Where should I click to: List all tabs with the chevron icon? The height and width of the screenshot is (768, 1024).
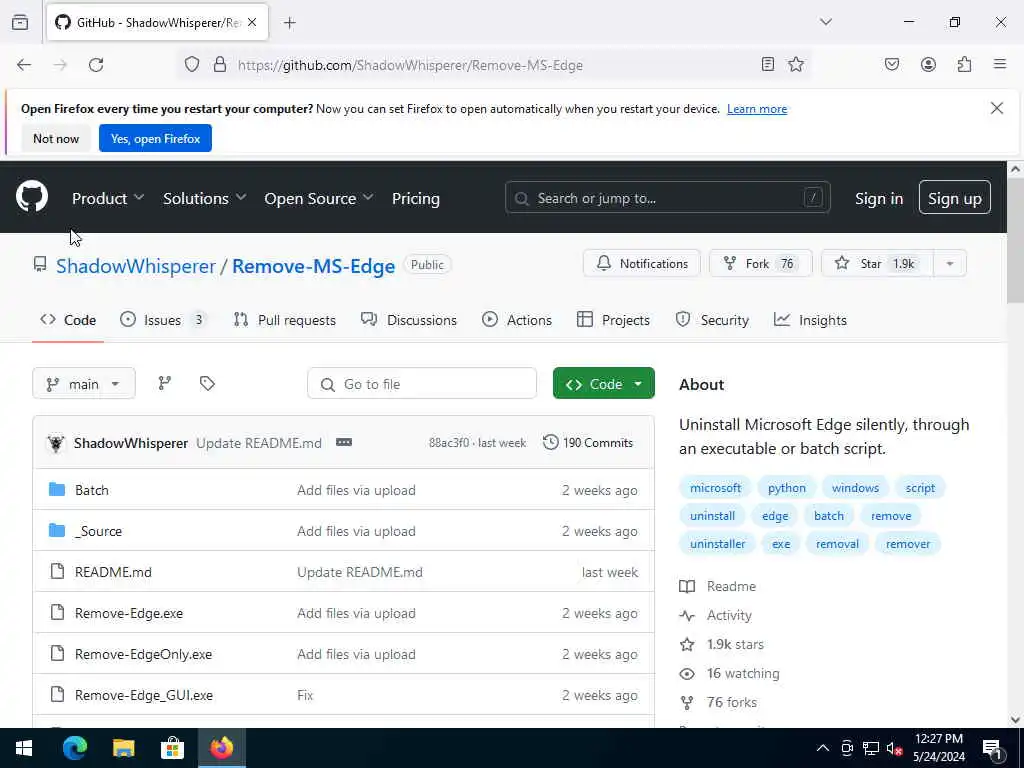825,22
